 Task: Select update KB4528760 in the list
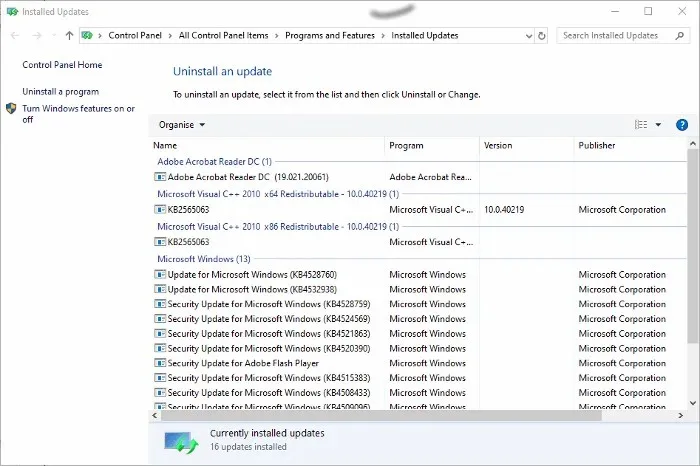tap(252, 275)
